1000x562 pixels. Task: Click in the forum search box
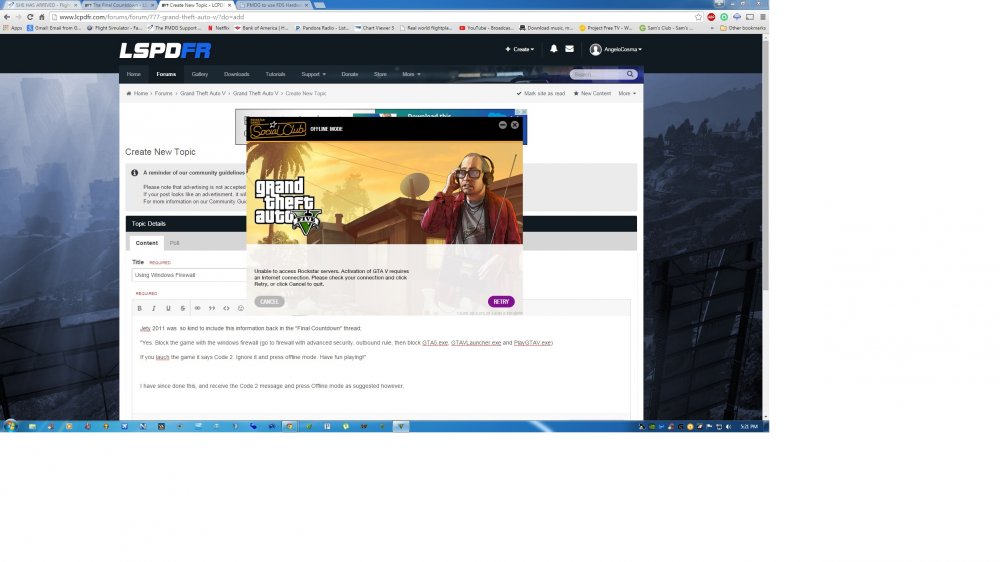pos(598,74)
